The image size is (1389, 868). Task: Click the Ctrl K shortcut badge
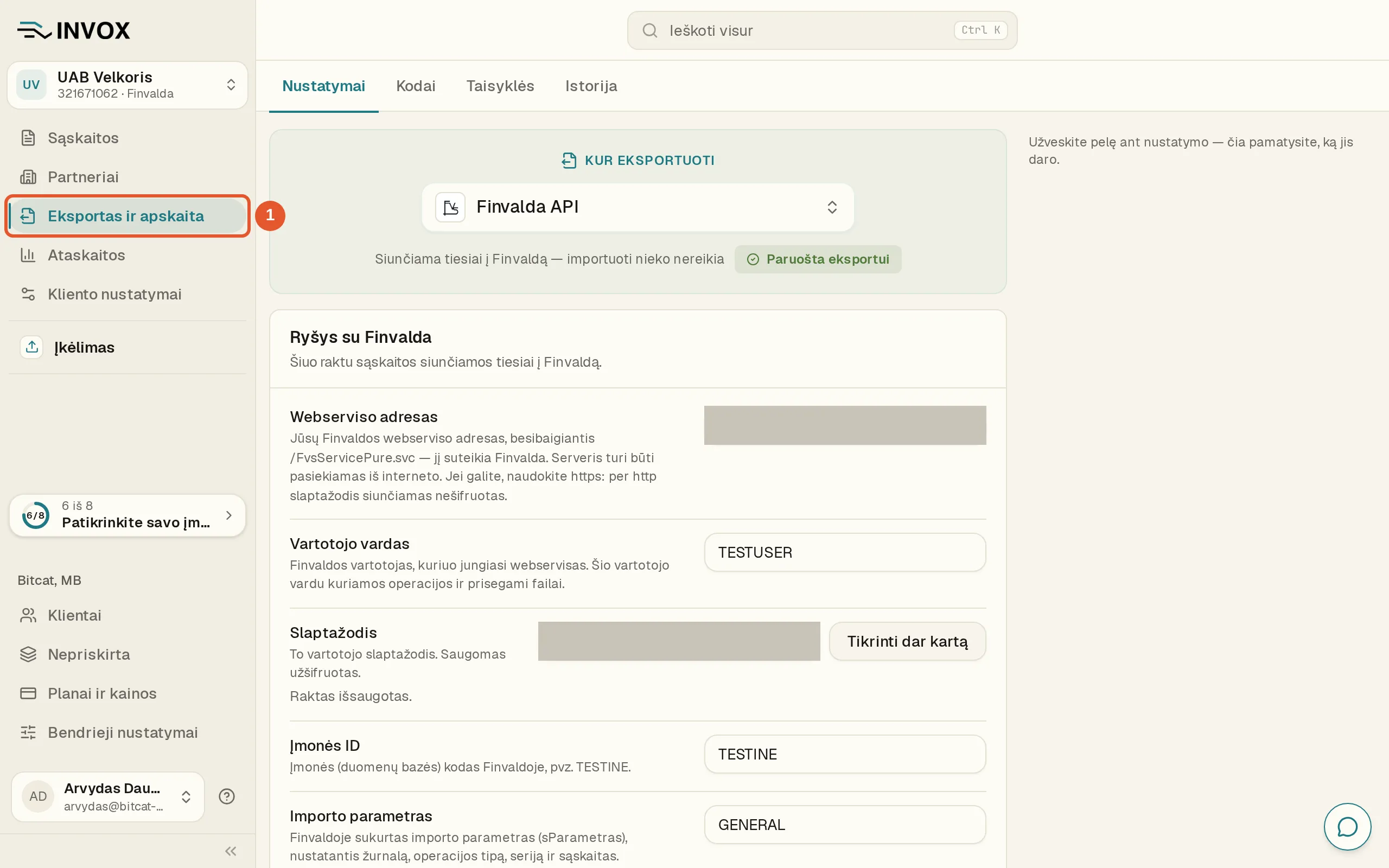tap(980, 30)
